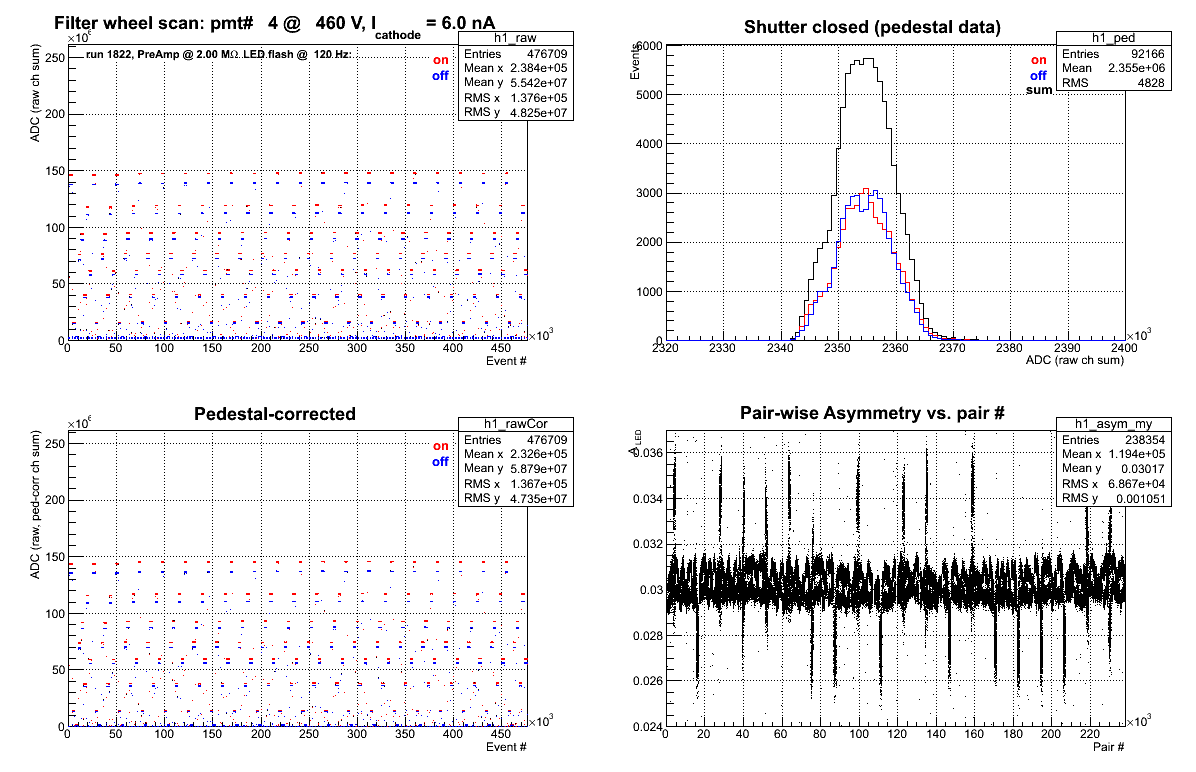The width and height of the screenshot is (1196, 772).
Task: Select the blue 'off' legend entry in the filter wheel scan plot
Action: (x=440, y=76)
